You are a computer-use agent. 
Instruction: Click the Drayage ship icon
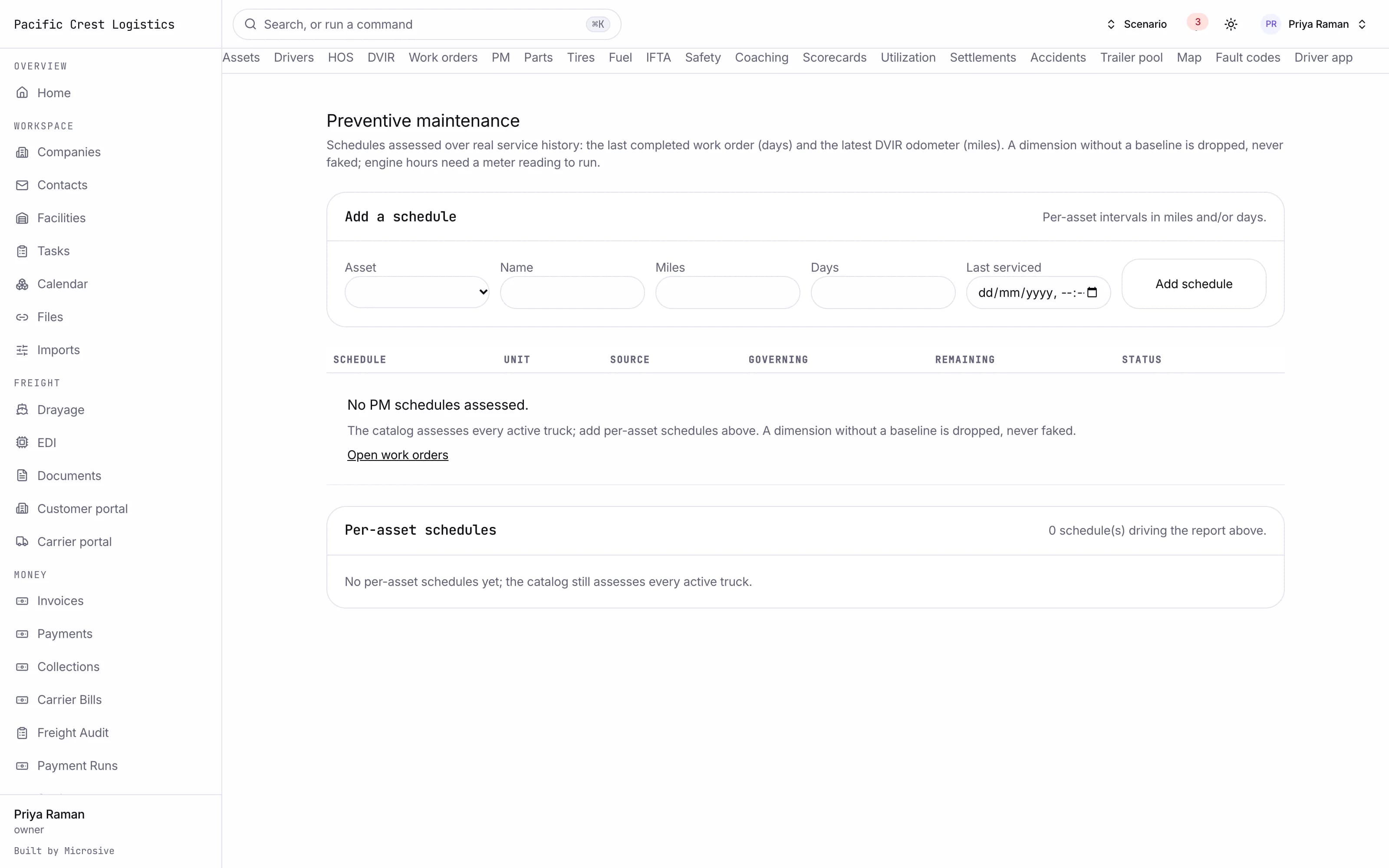22,410
